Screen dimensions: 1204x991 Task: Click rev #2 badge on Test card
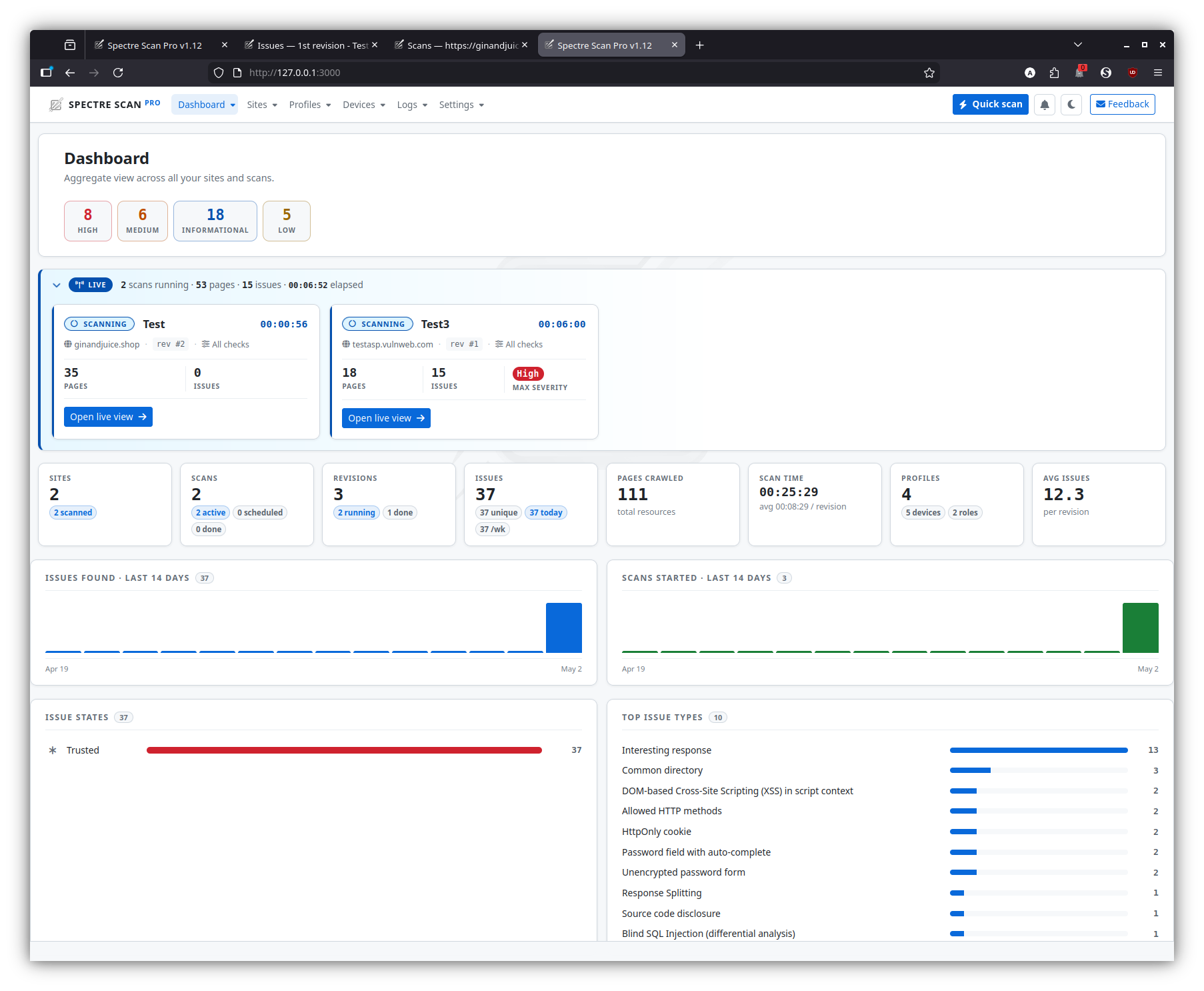tap(171, 344)
